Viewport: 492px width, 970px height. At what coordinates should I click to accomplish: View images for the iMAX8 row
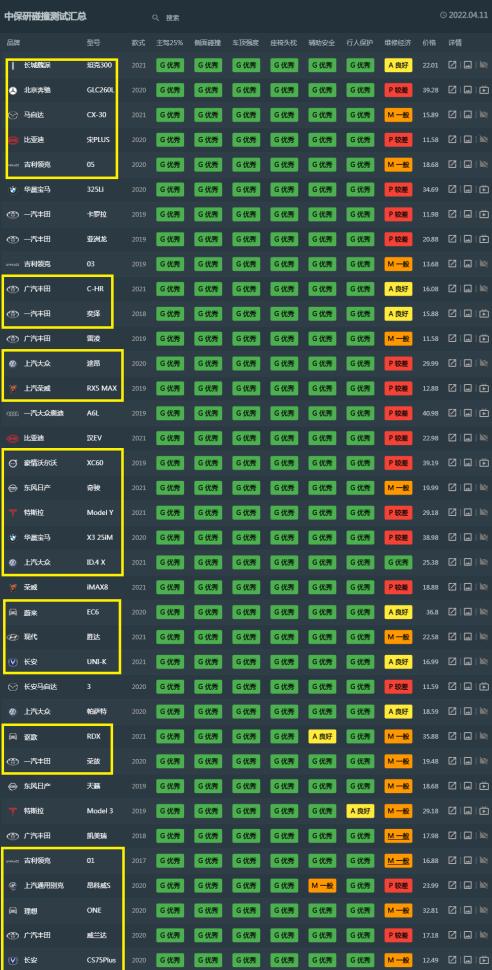pos(468,587)
